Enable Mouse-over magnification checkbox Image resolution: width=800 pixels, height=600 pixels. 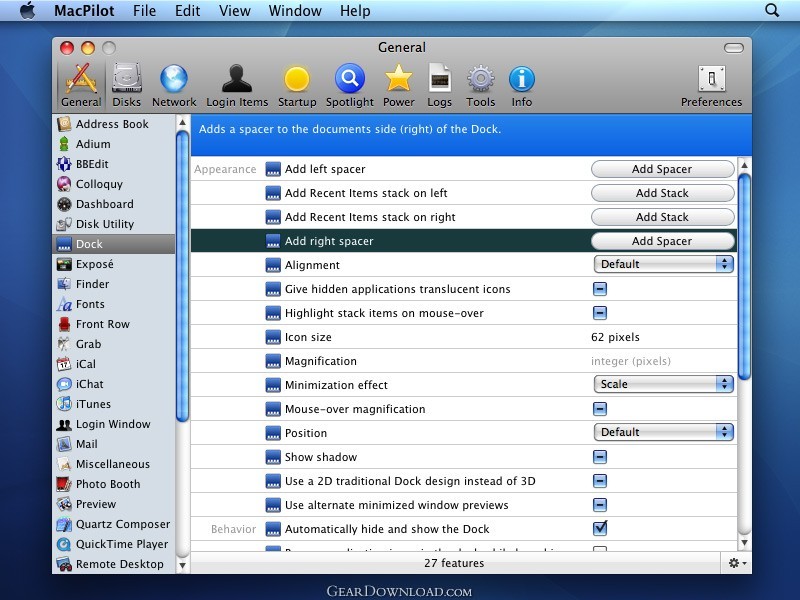600,409
